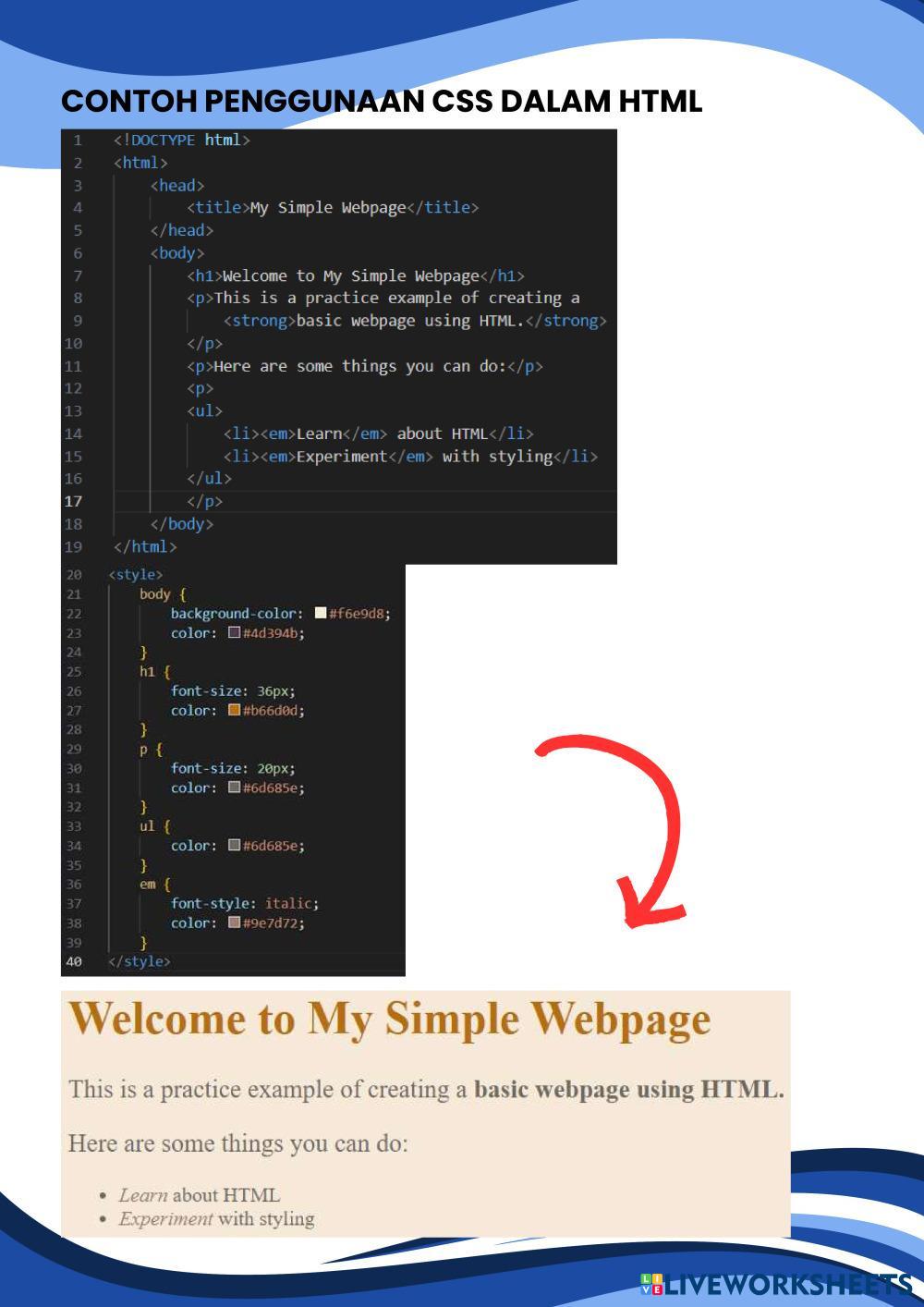Click the orange #b66d0d color swatch
Screen dimensions: 924x1307
coord(235,710)
